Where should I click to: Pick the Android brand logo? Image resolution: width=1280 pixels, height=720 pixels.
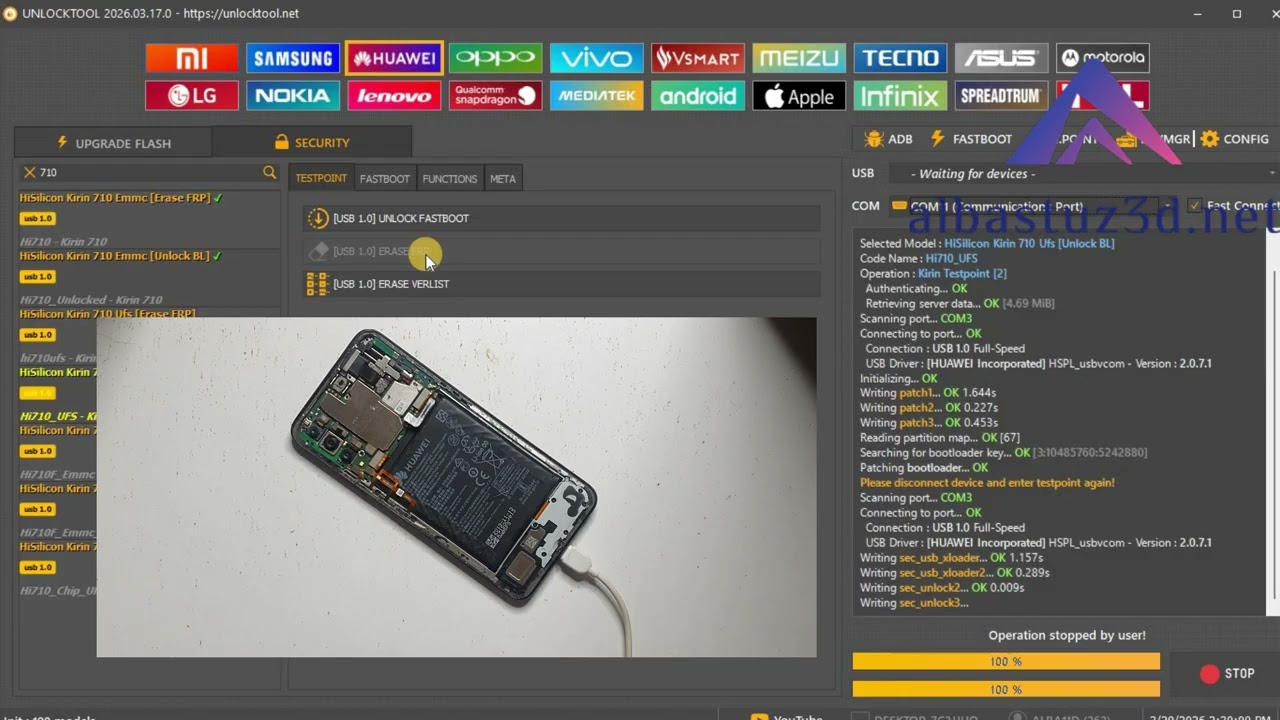coord(698,96)
